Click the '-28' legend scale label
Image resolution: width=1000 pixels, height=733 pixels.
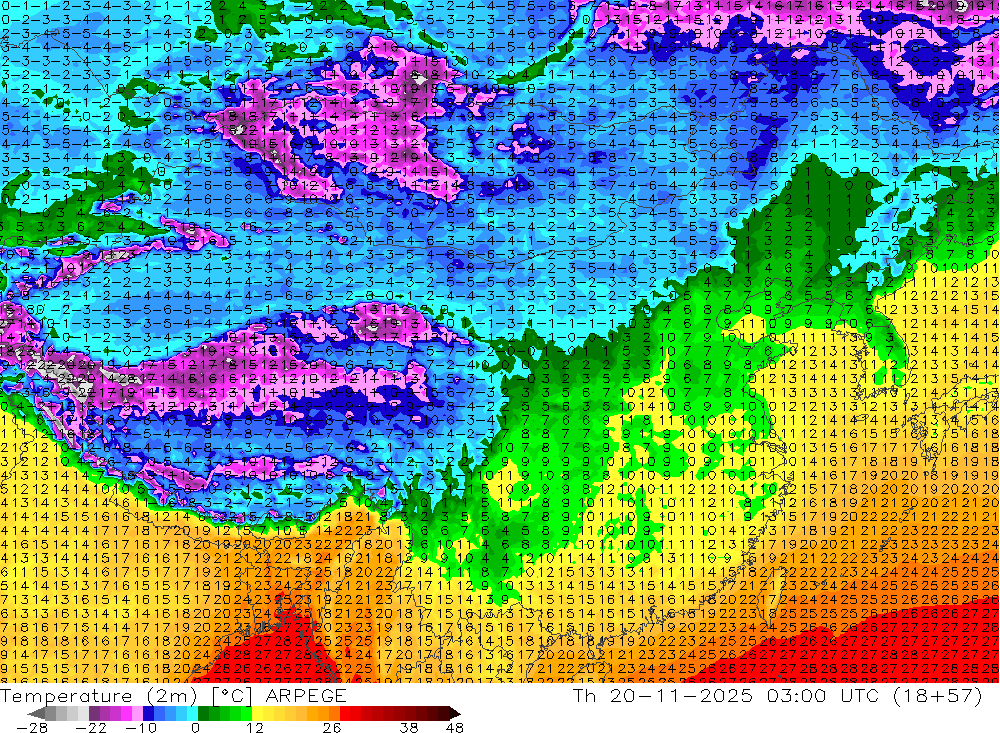[31, 727]
